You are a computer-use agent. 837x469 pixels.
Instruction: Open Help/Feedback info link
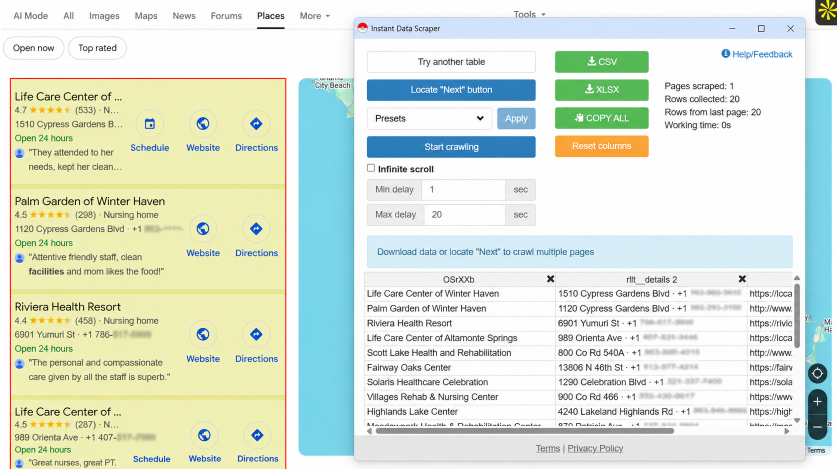(x=757, y=54)
